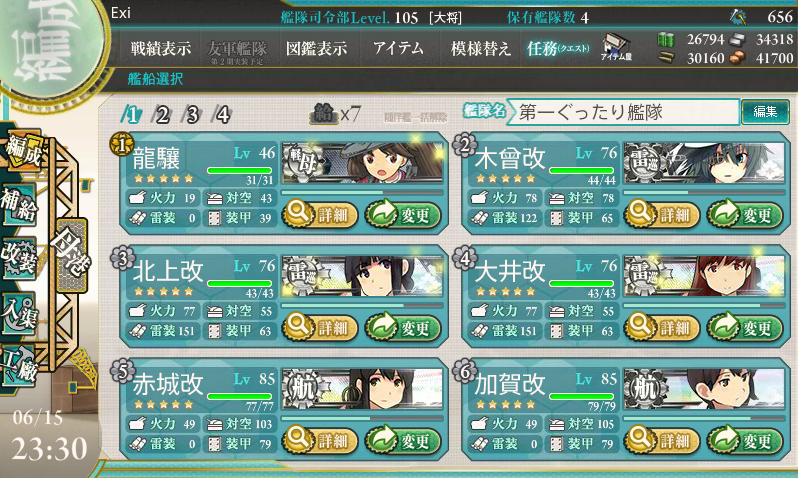Open the 改装 remodel sidebar icon
The image size is (798, 478).
pos(19,257)
